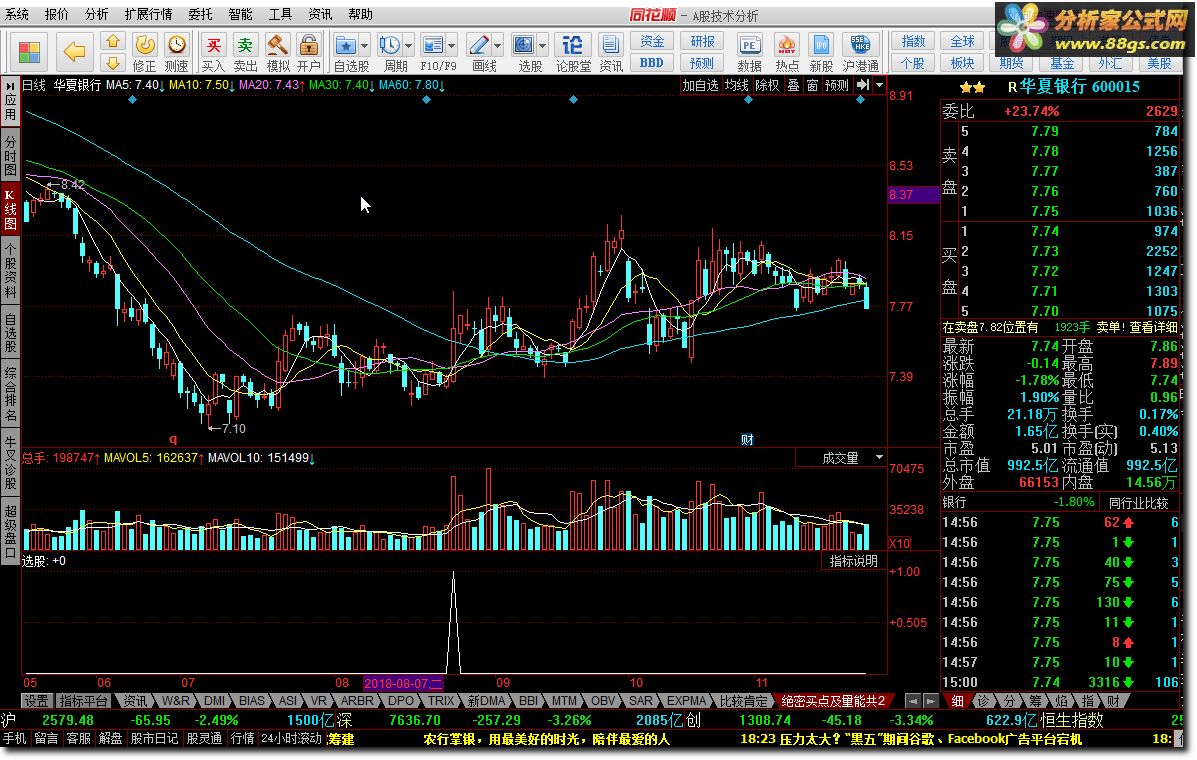Click the 设置 settings button at bottom left

pyautogui.click(x=36, y=700)
